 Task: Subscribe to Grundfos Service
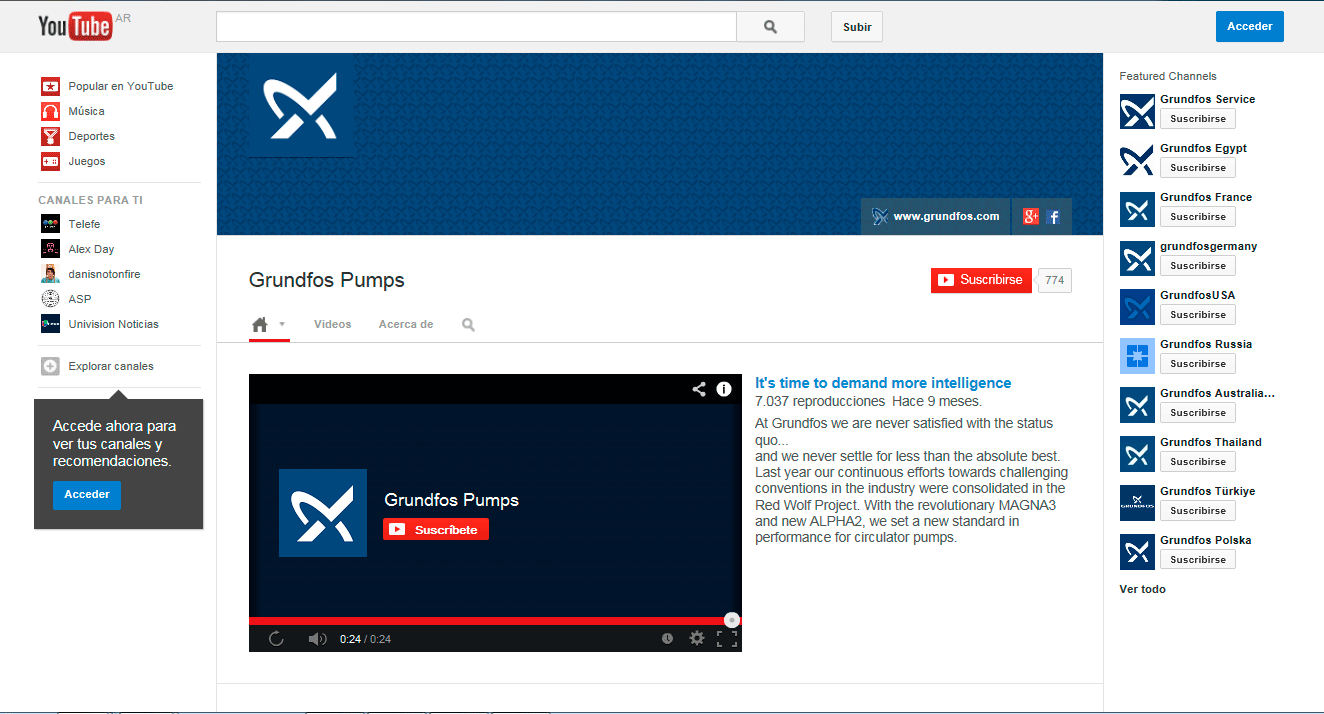click(1198, 119)
